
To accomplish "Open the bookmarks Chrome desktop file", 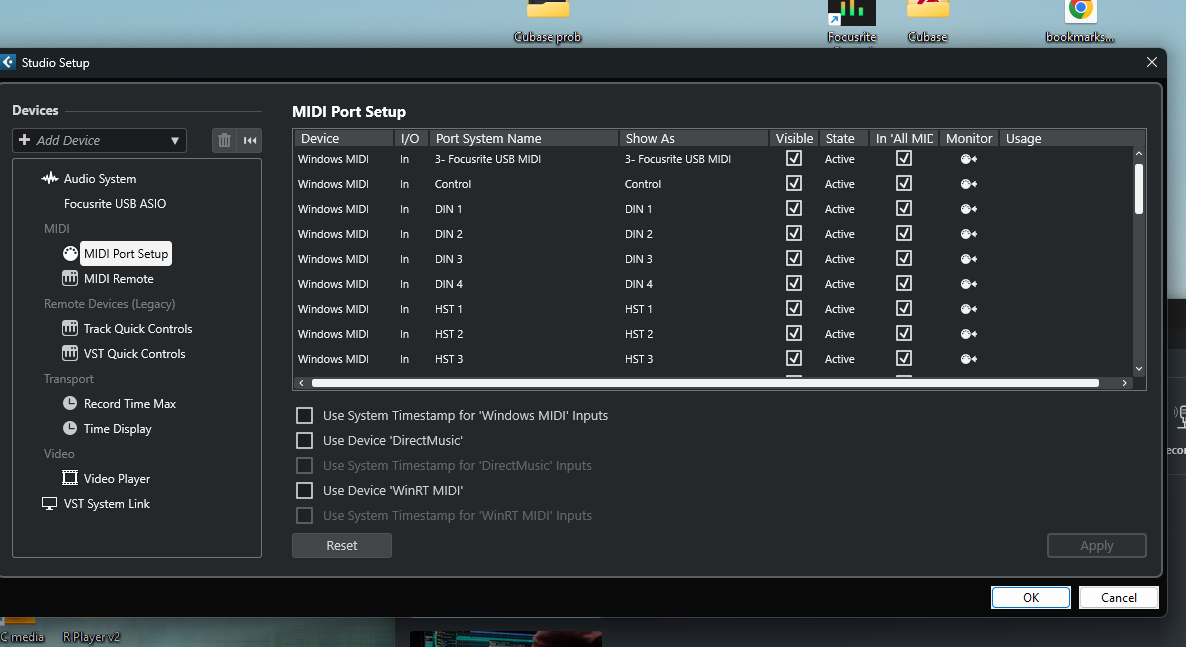I will 1080,23.
